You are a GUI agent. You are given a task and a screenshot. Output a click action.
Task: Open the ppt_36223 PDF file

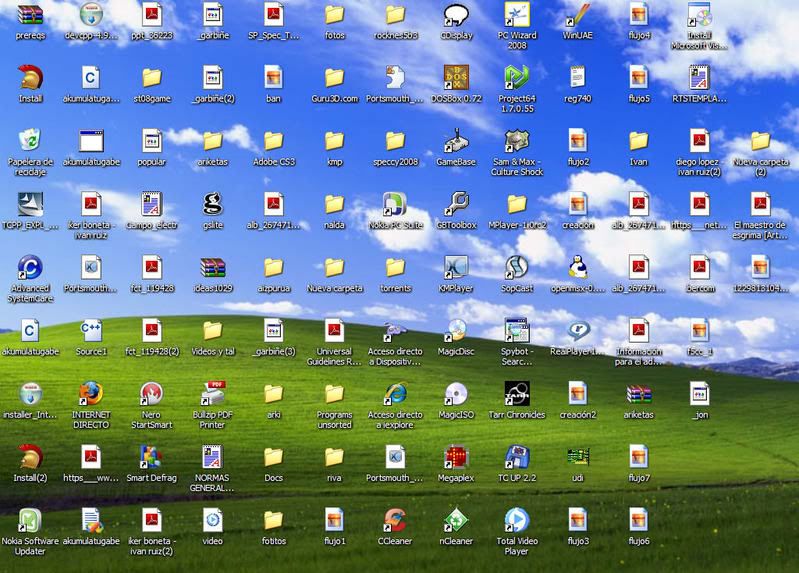[x=151, y=14]
